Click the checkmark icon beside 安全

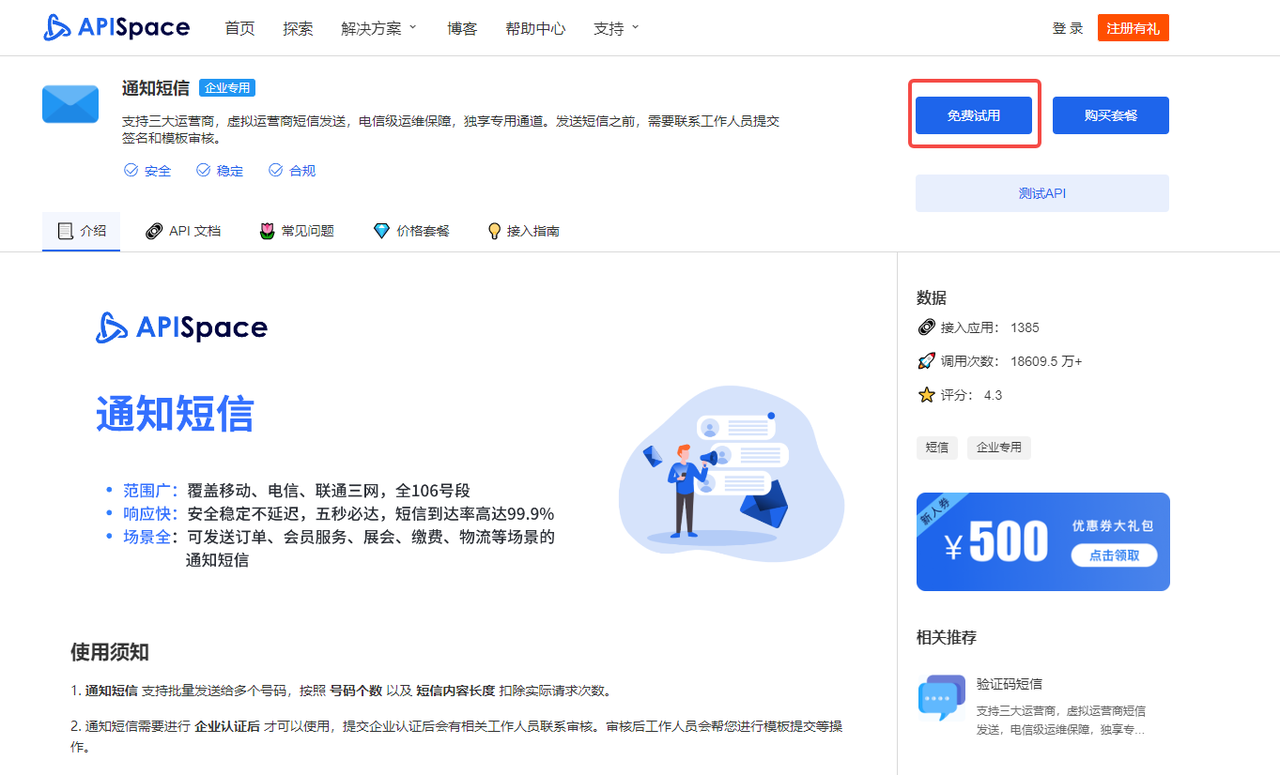pyautogui.click(x=130, y=170)
